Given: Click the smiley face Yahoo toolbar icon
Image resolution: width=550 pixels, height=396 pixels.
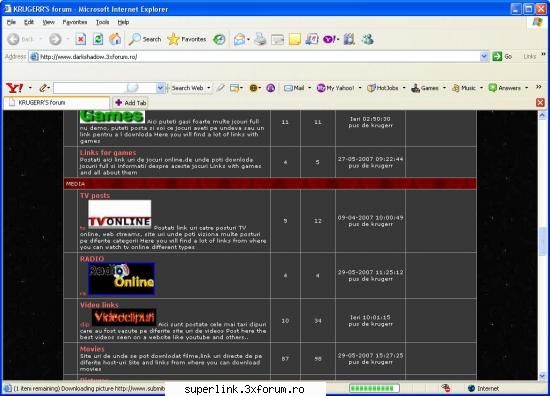Looking at the screenshot, I should pos(253,88).
